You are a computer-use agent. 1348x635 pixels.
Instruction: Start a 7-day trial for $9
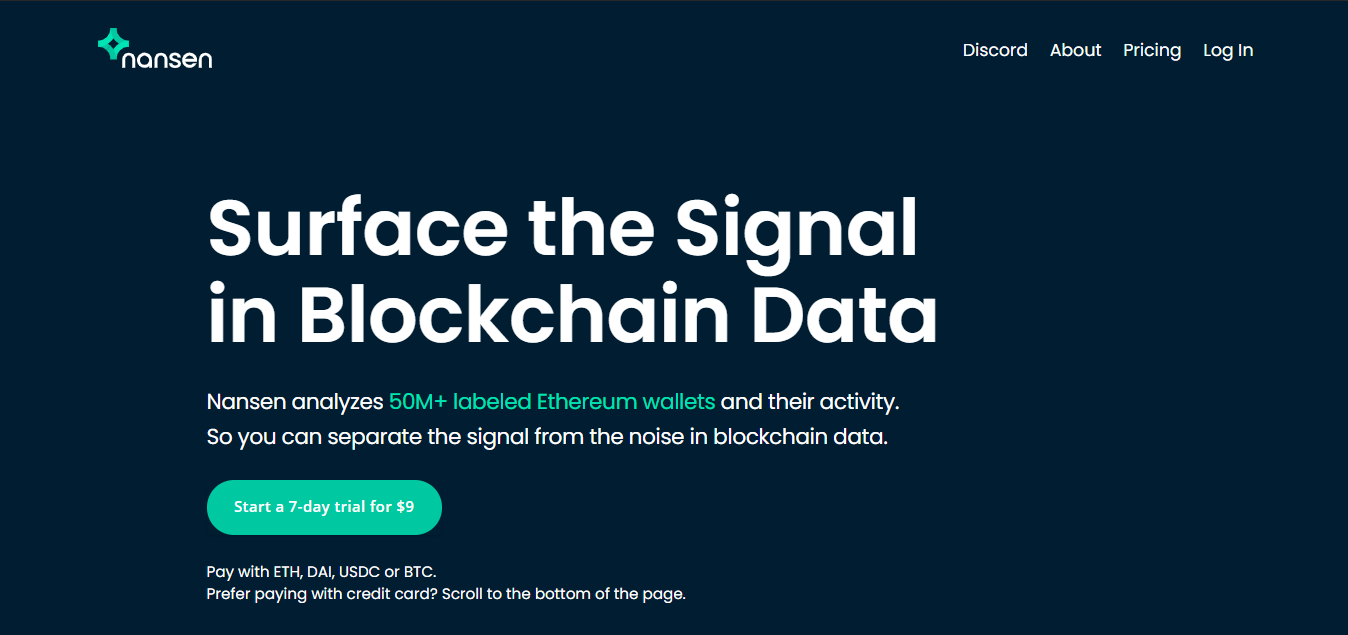click(x=324, y=507)
